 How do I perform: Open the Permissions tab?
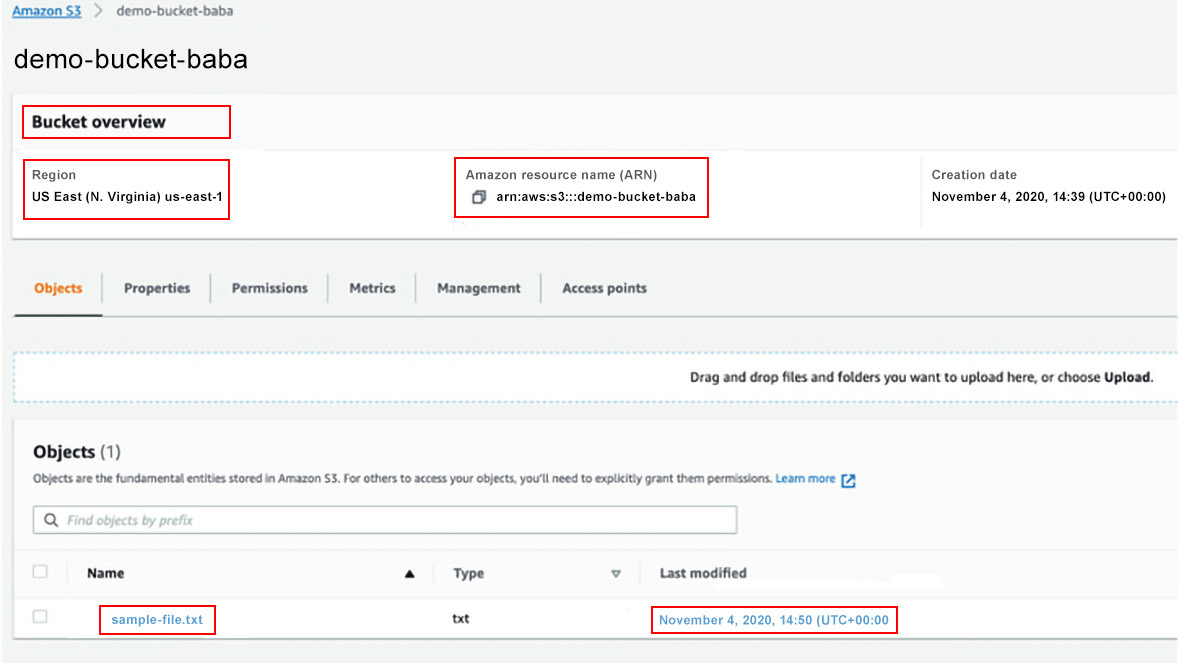pos(269,288)
